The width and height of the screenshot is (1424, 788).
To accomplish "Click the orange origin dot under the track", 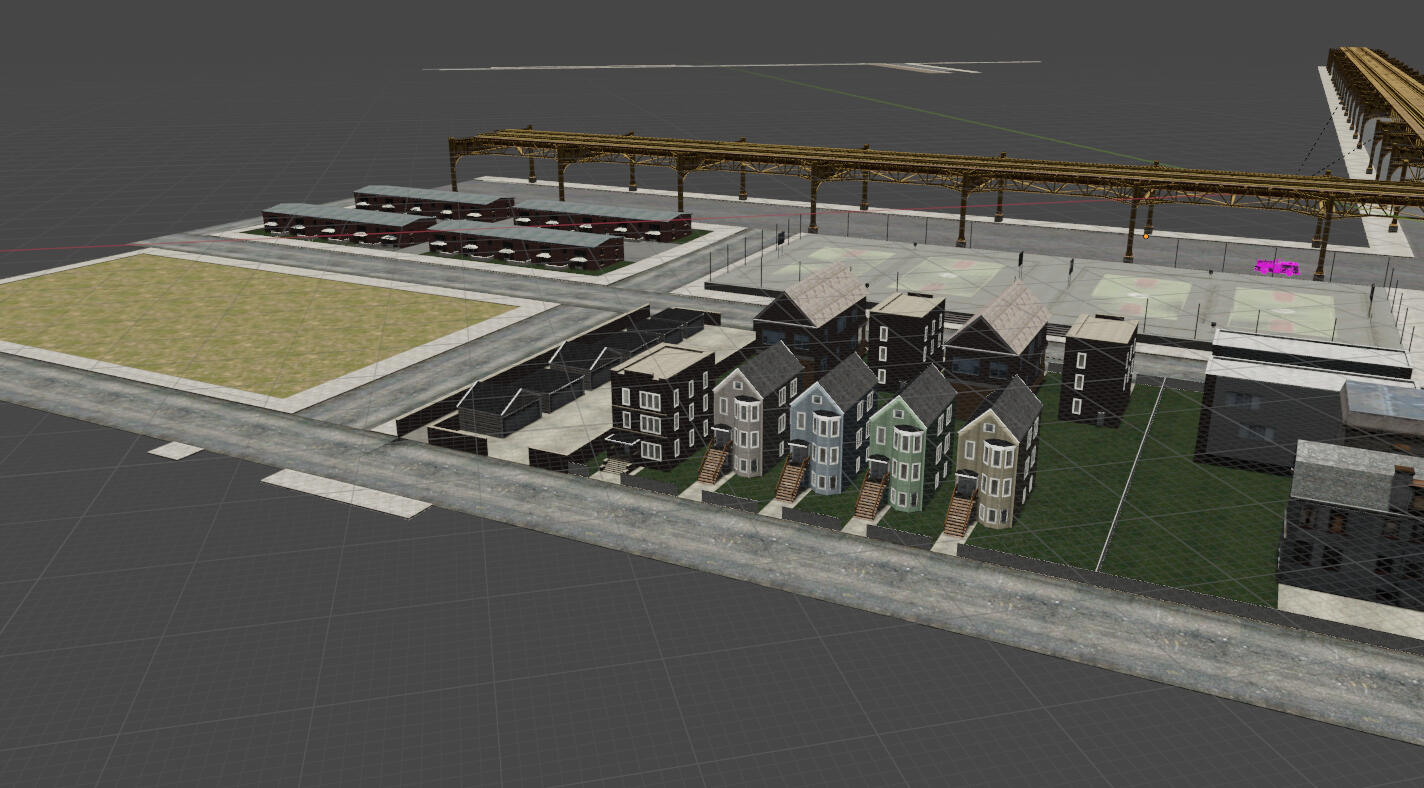I will tap(1145, 237).
